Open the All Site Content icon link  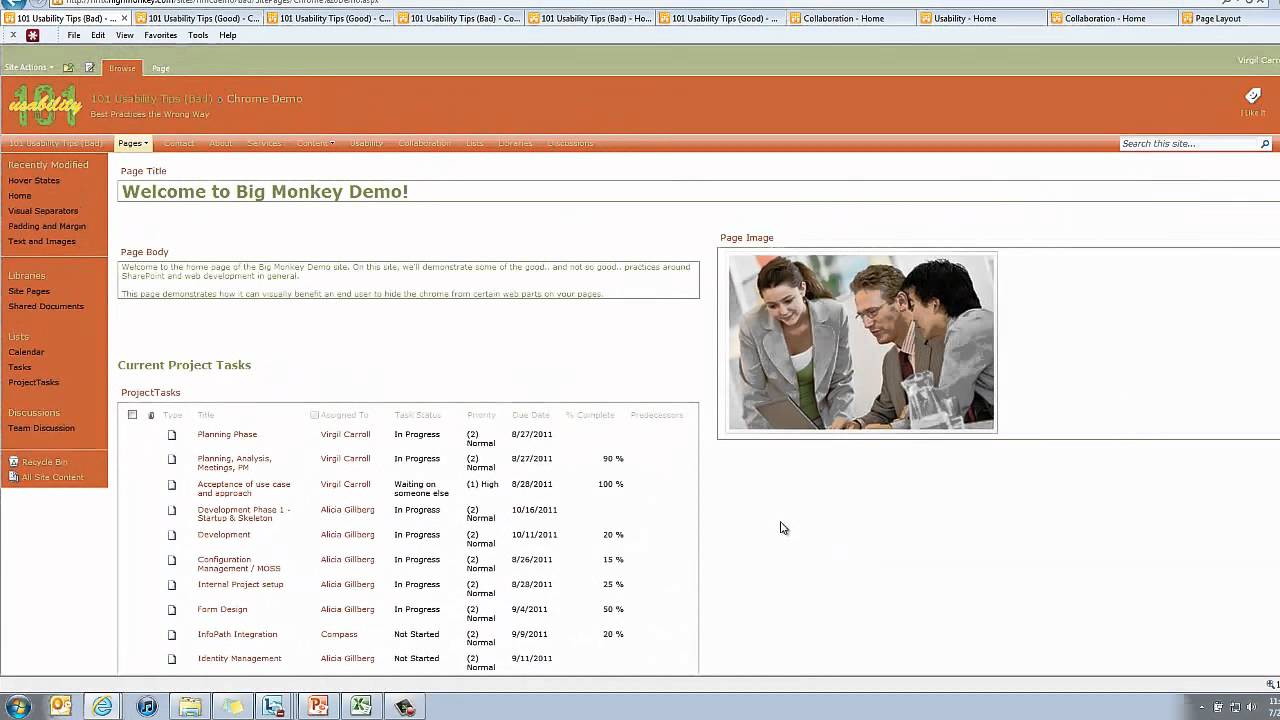tap(14, 477)
